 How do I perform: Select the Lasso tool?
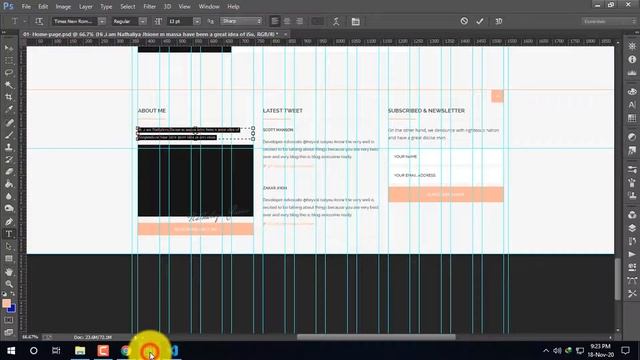(x=9, y=73)
